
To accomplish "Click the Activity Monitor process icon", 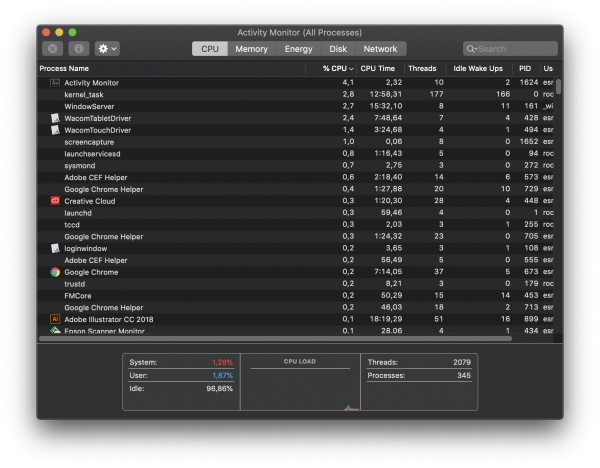I will tap(55, 82).
